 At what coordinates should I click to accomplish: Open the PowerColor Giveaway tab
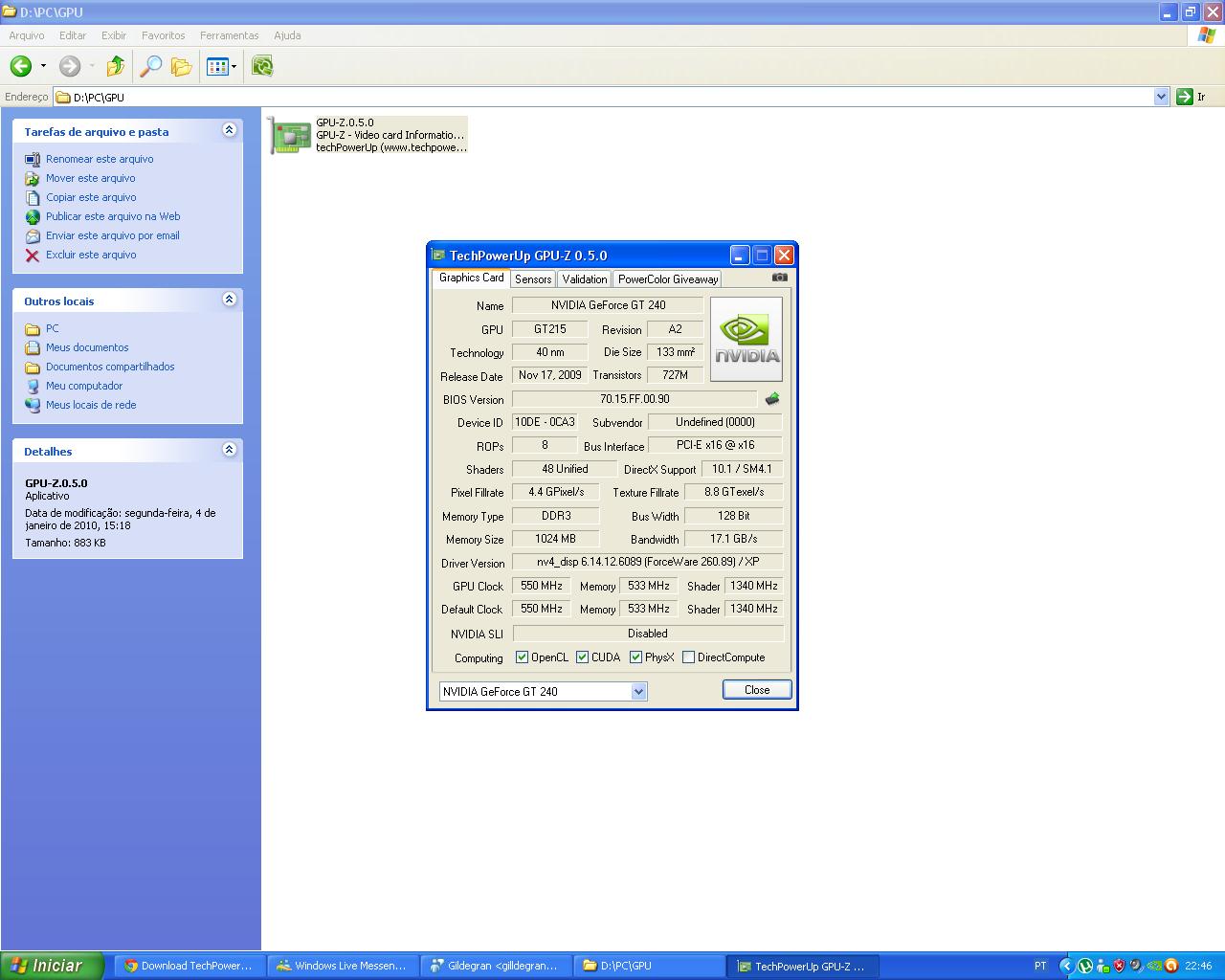(667, 279)
